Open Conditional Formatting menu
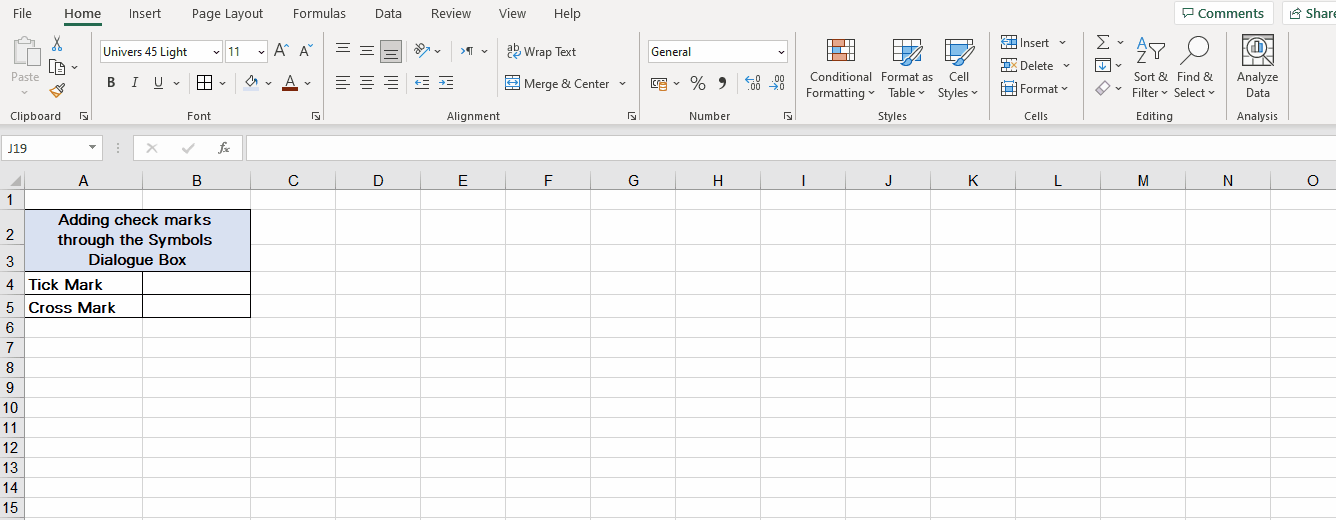Image resolution: width=1336 pixels, height=520 pixels. (x=841, y=68)
